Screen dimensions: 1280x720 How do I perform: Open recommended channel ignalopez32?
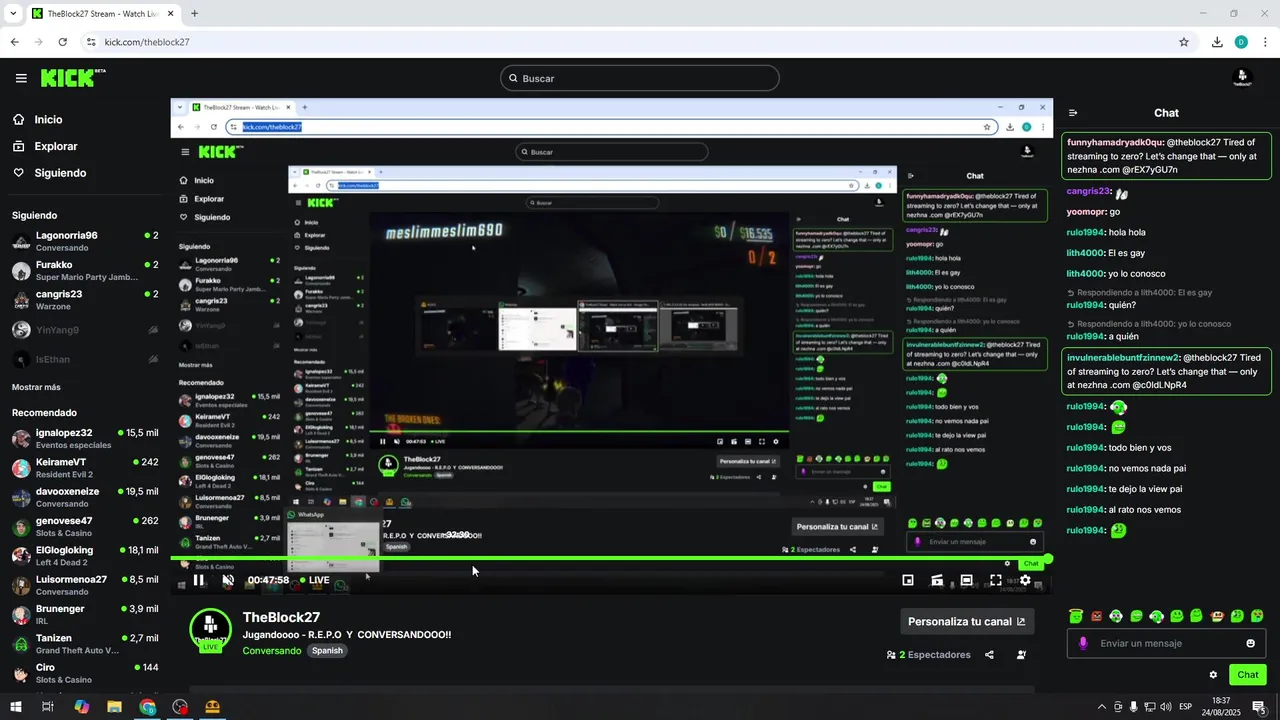click(x=85, y=438)
